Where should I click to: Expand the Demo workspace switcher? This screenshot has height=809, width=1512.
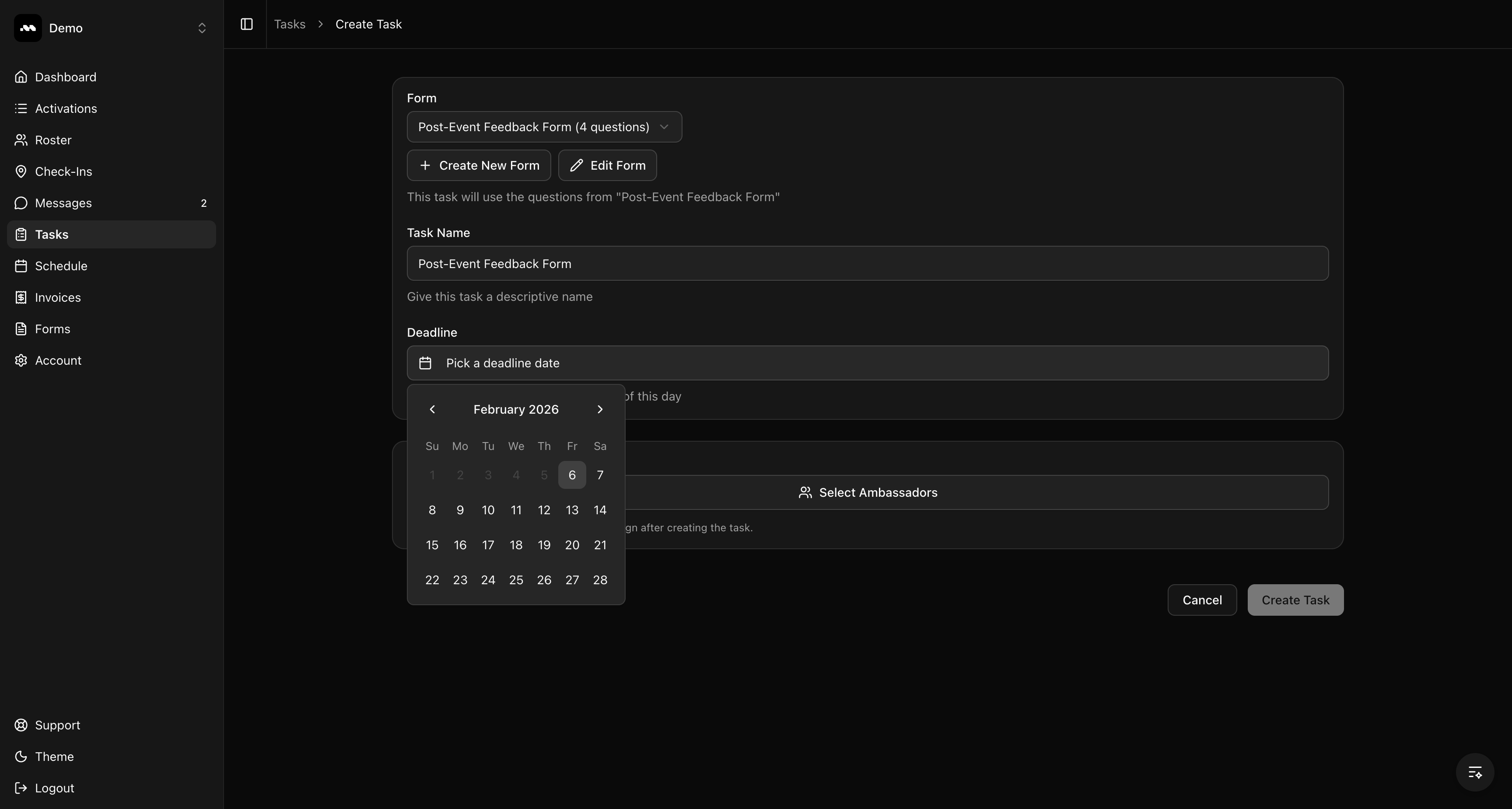[x=202, y=28]
